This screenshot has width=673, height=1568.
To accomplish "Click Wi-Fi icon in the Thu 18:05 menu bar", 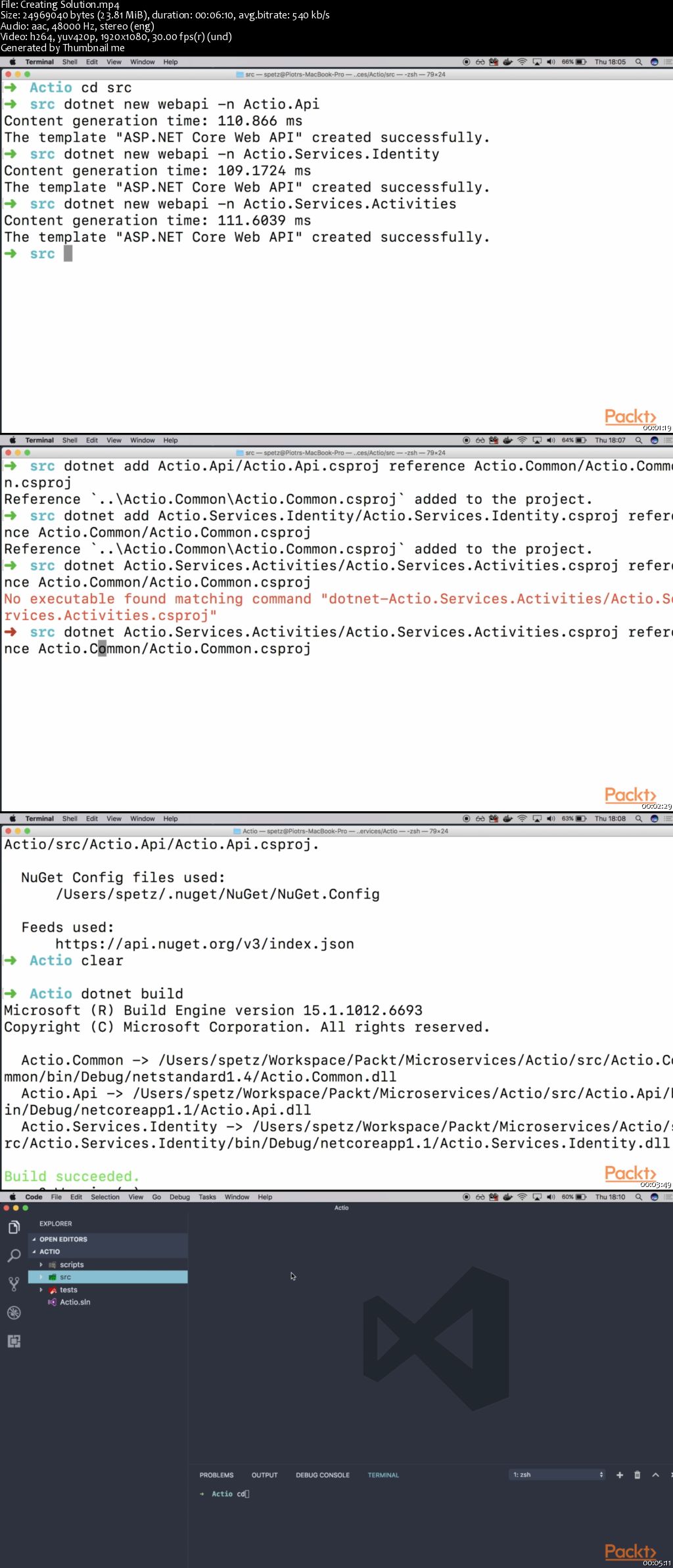I will [522, 62].
